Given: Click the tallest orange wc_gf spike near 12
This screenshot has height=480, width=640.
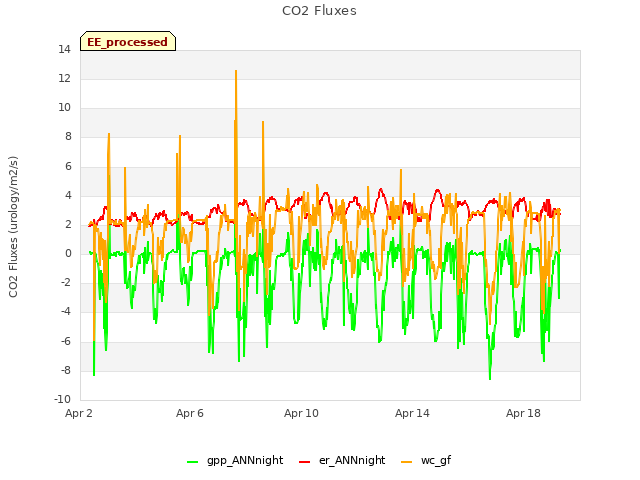Looking at the screenshot, I should 236,72.
